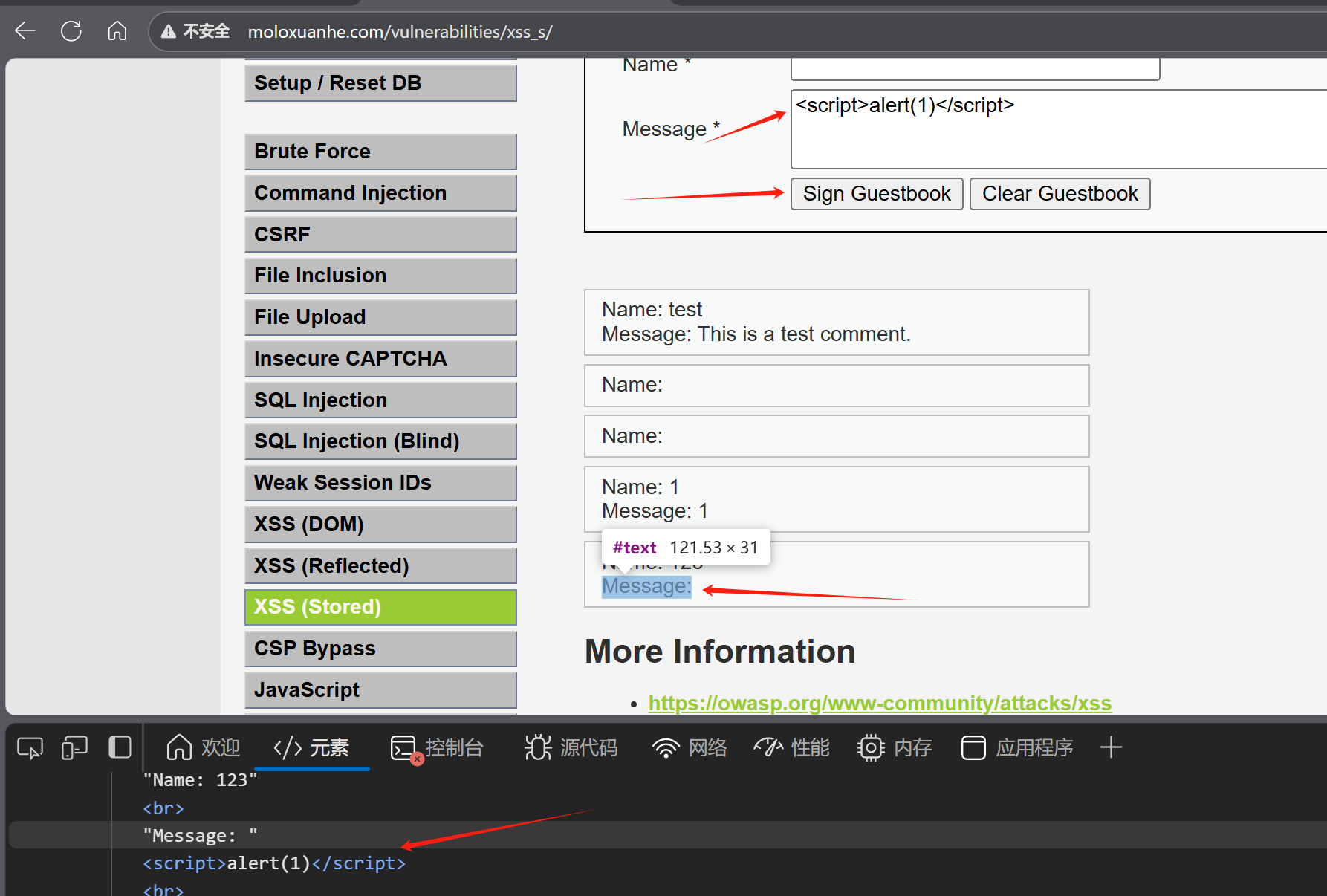The width and height of the screenshot is (1327, 896).
Task: Open the 源代码 sources tab
Action: (x=571, y=747)
